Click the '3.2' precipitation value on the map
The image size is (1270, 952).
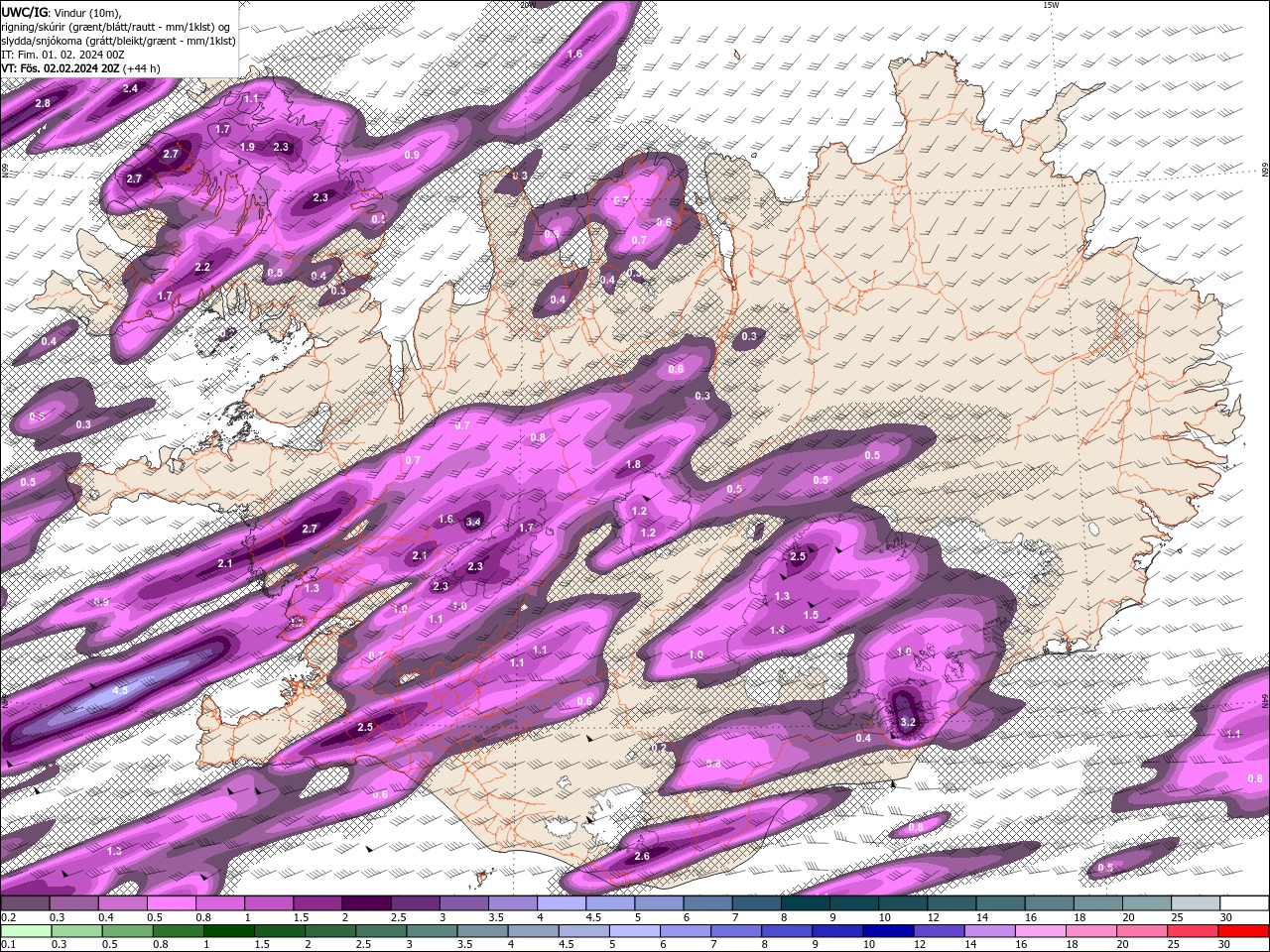coord(907,722)
